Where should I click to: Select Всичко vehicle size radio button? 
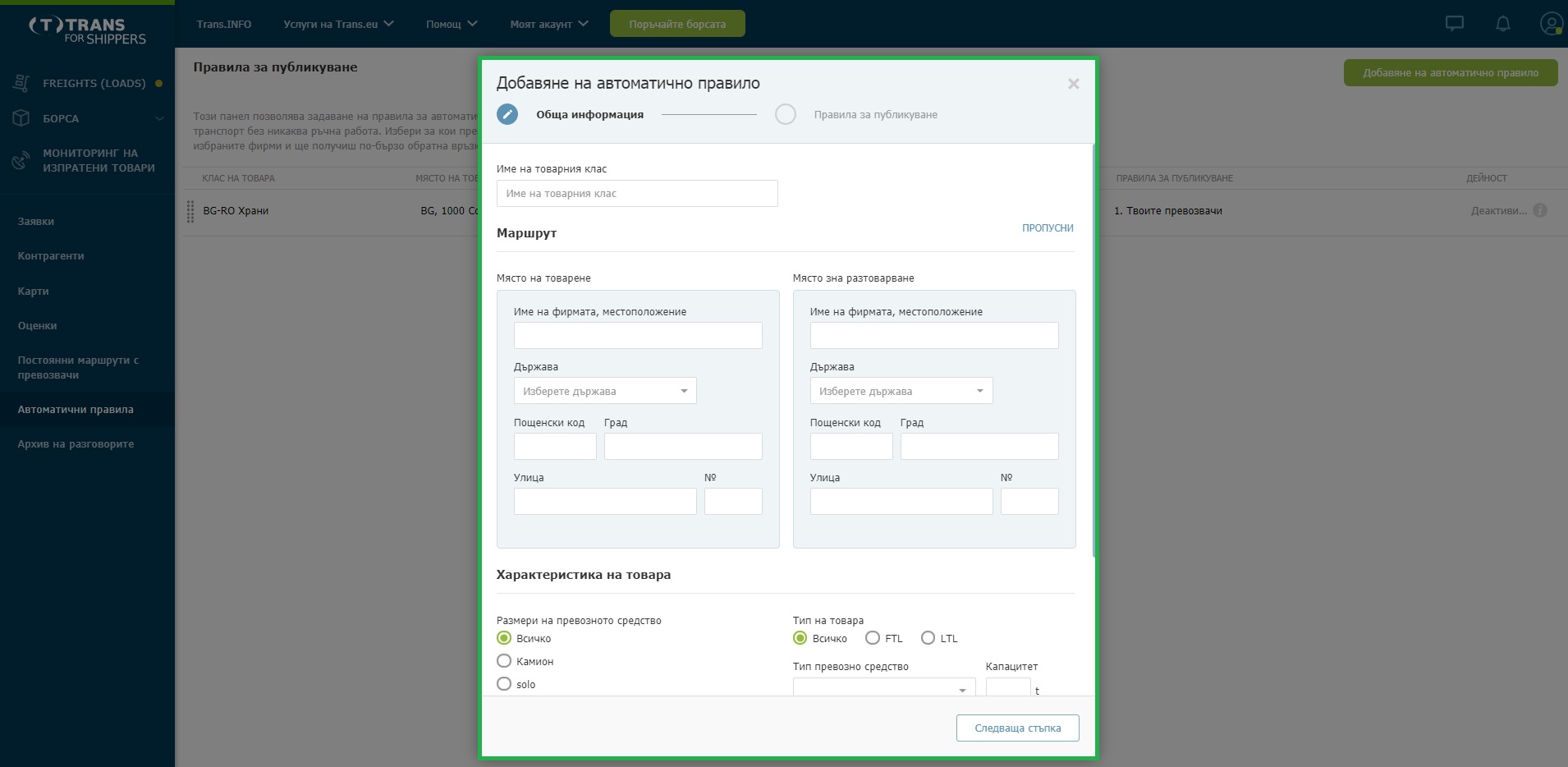[504, 638]
